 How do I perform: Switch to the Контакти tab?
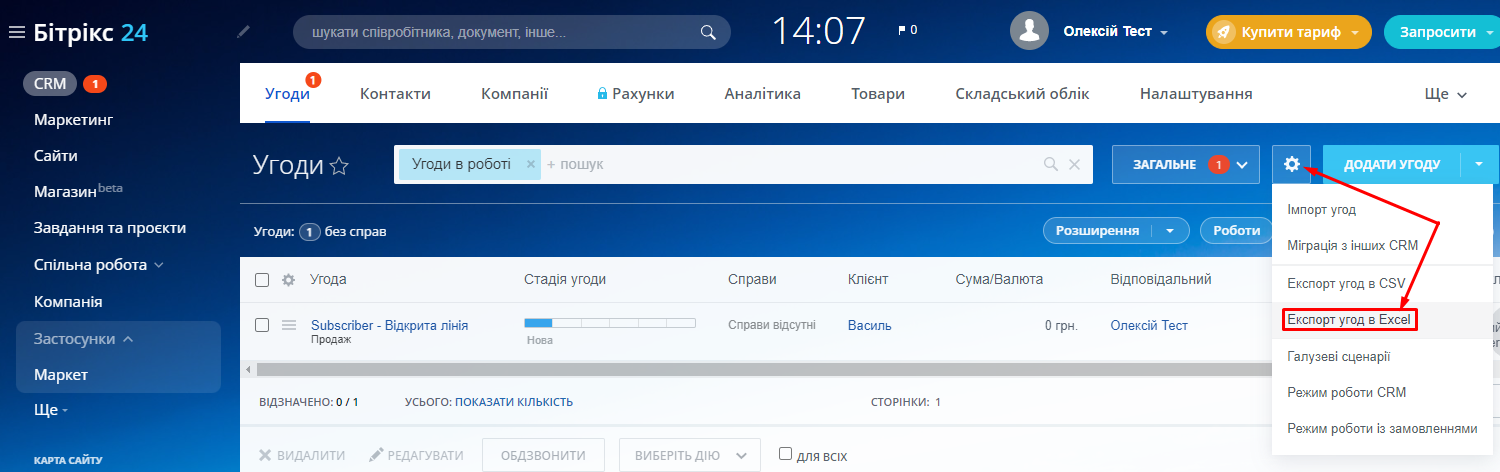pyautogui.click(x=395, y=94)
